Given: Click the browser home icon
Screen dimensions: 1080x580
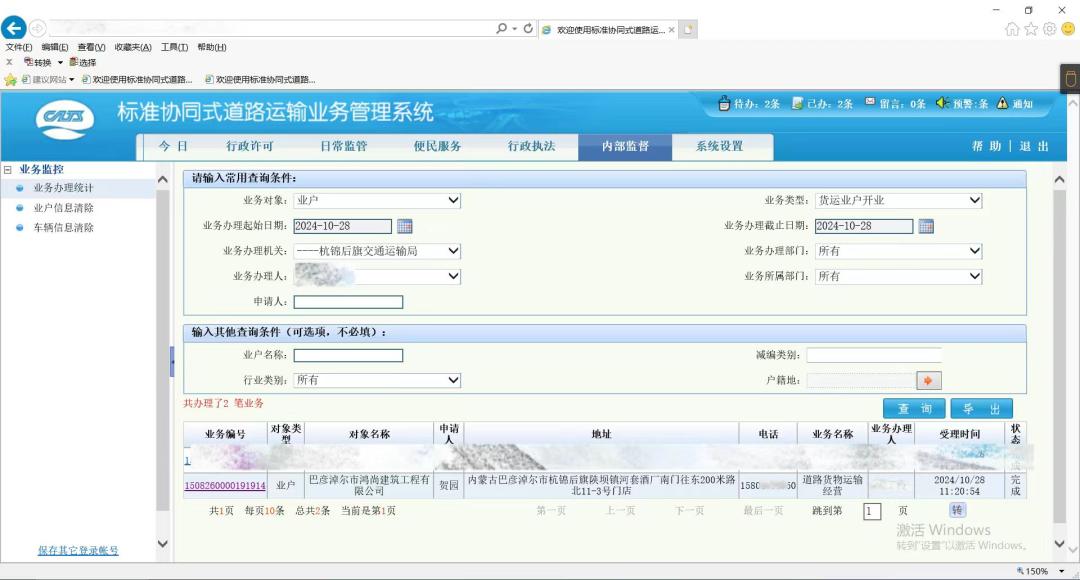Looking at the screenshot, I should (x=1013, y=29).
